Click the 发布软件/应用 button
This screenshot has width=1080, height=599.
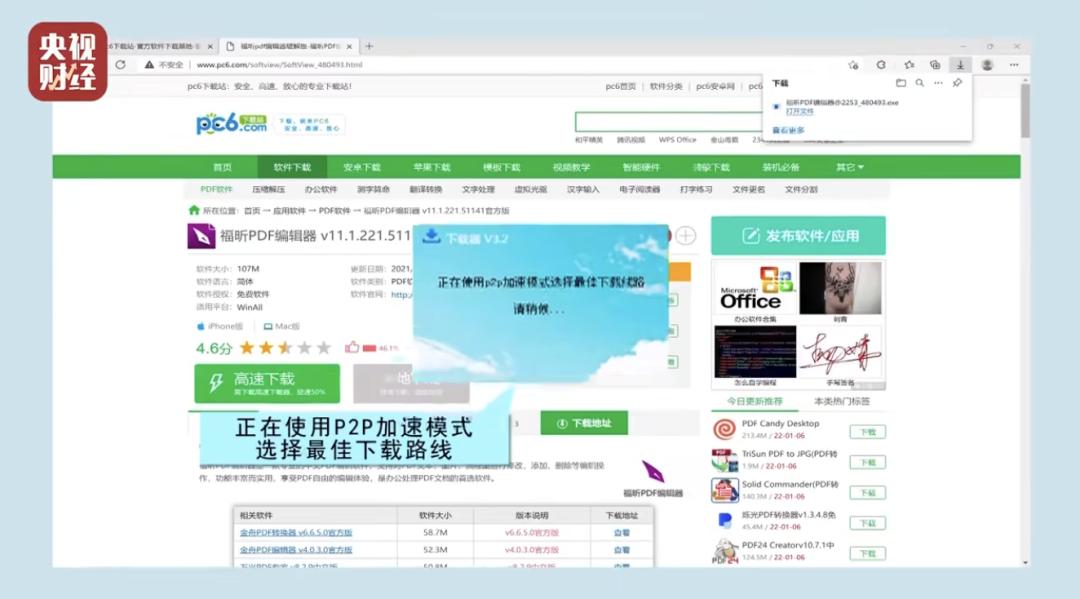point(798,236)
